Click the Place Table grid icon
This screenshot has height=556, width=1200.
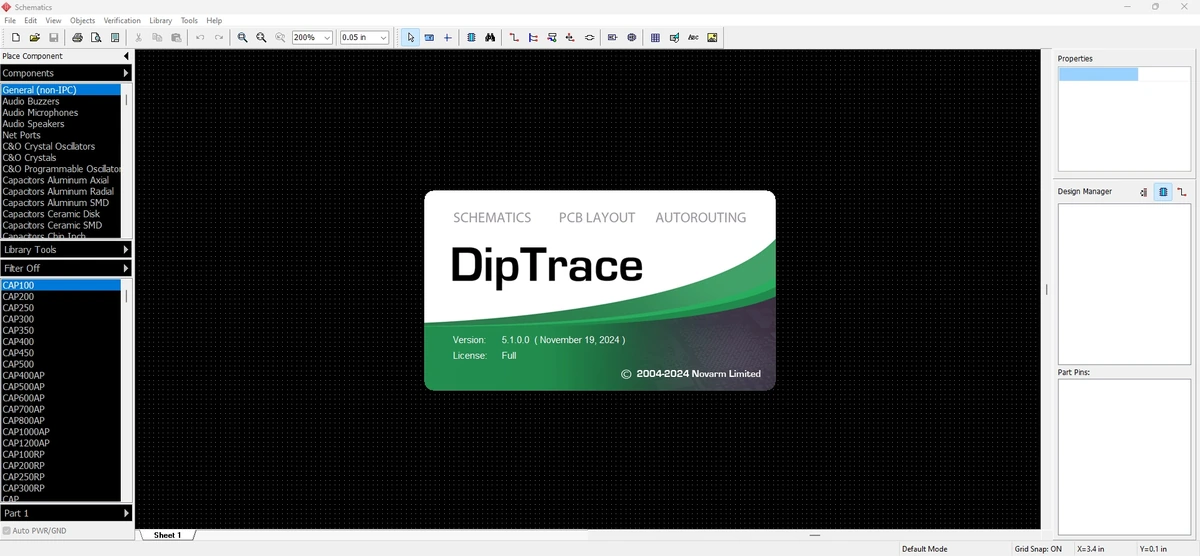click(655, 38)
